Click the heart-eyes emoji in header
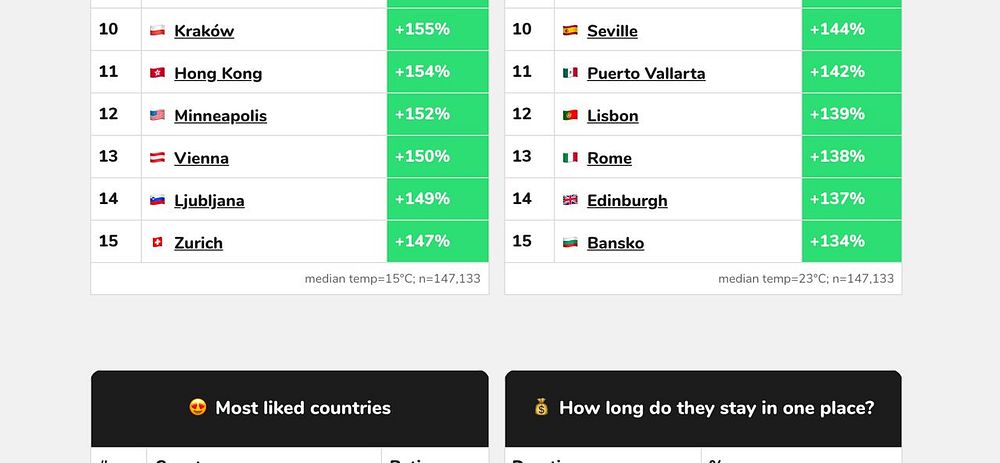The width and height of the screenshot is (1000, 463). click(x=198, y=407)
